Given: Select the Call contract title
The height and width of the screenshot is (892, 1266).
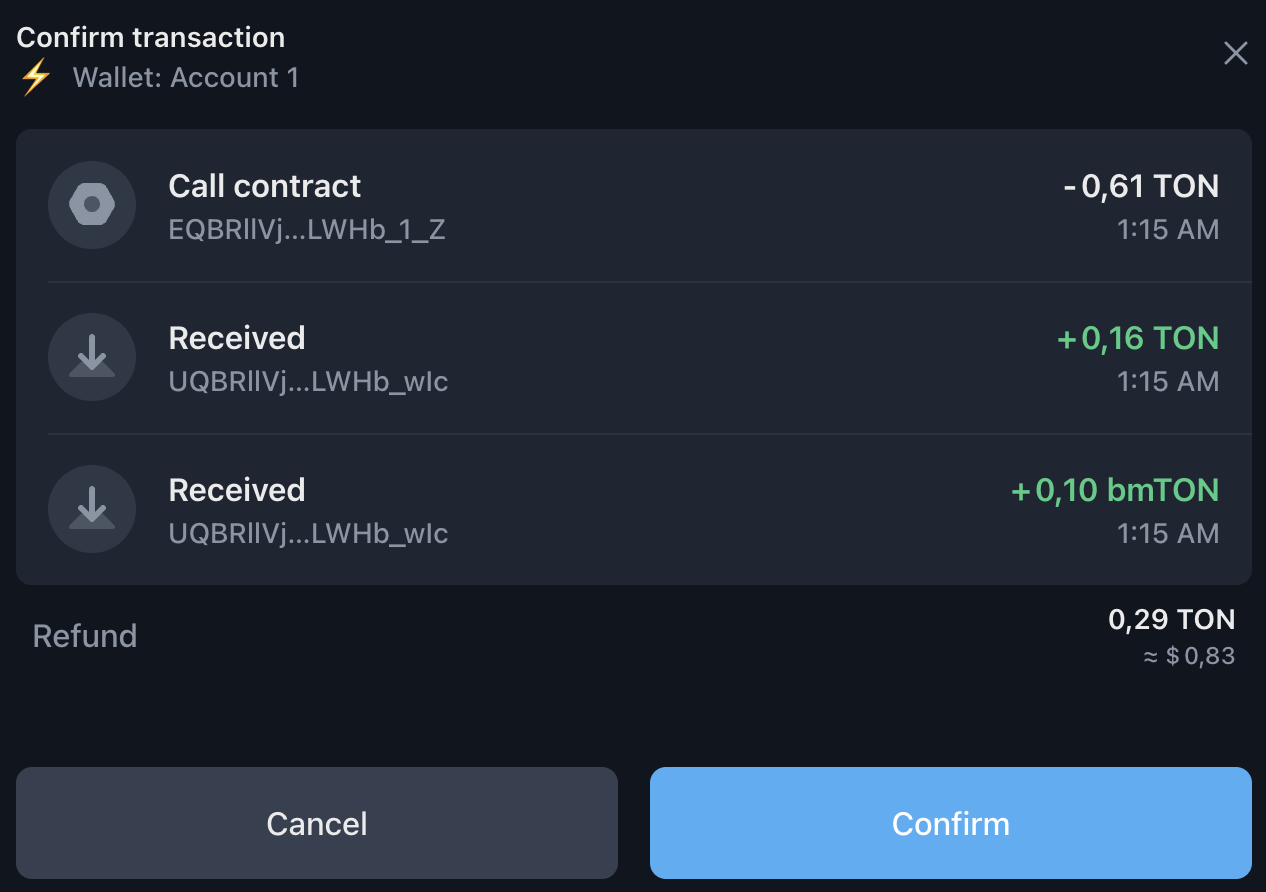Looking at the screenshot, I should coord(264,186).
